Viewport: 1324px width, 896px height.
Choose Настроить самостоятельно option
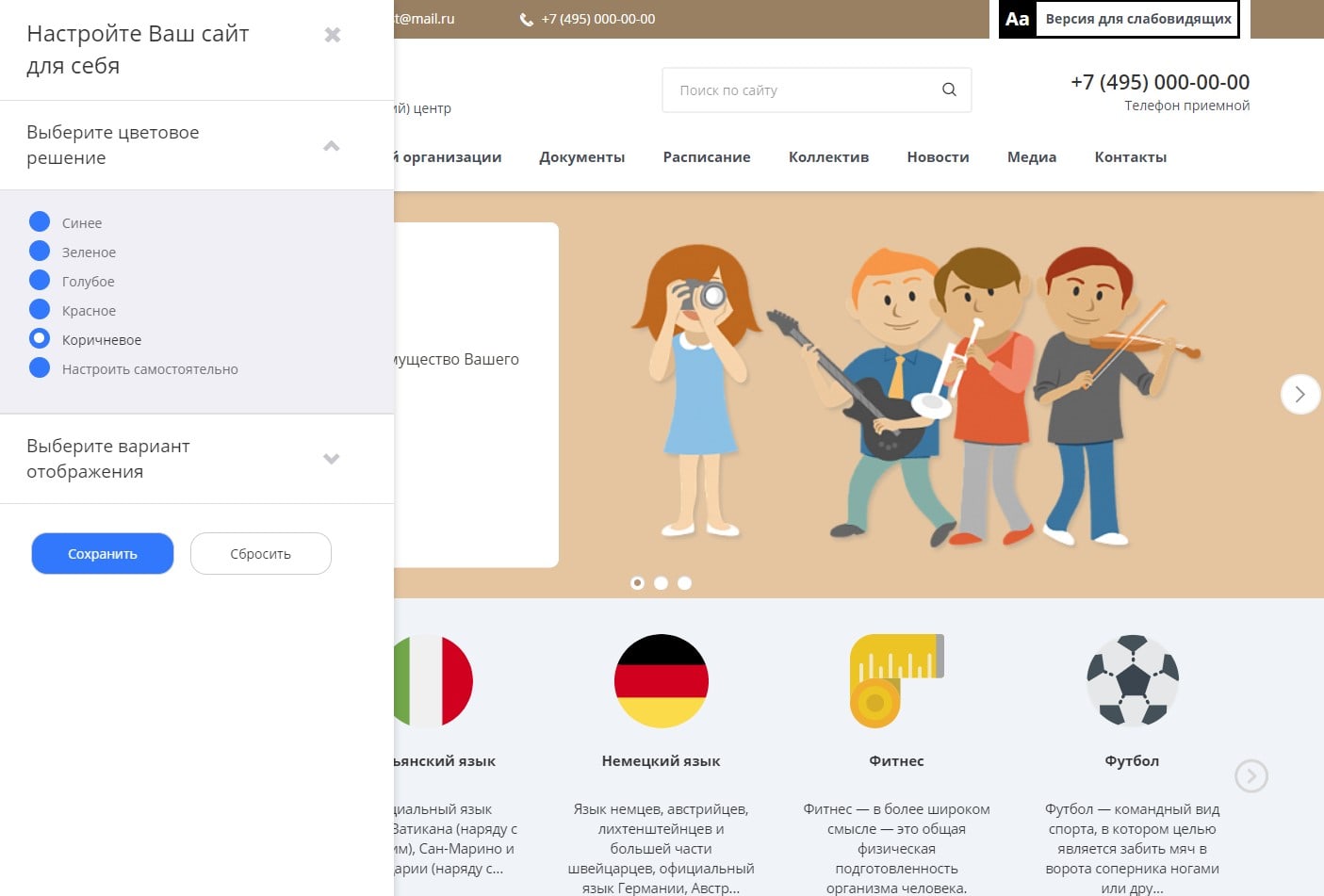click(40, 368)
